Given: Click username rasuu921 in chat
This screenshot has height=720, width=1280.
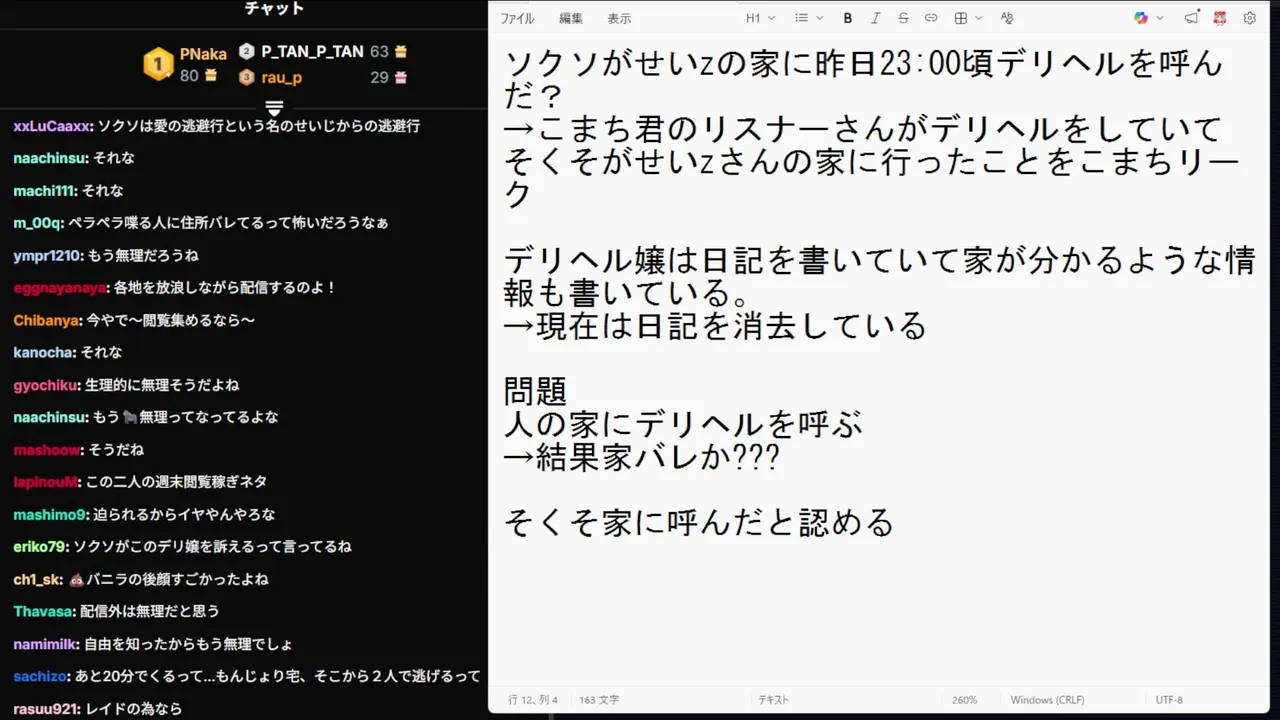Looking at the screenshot, I should (x=45, y=709).
